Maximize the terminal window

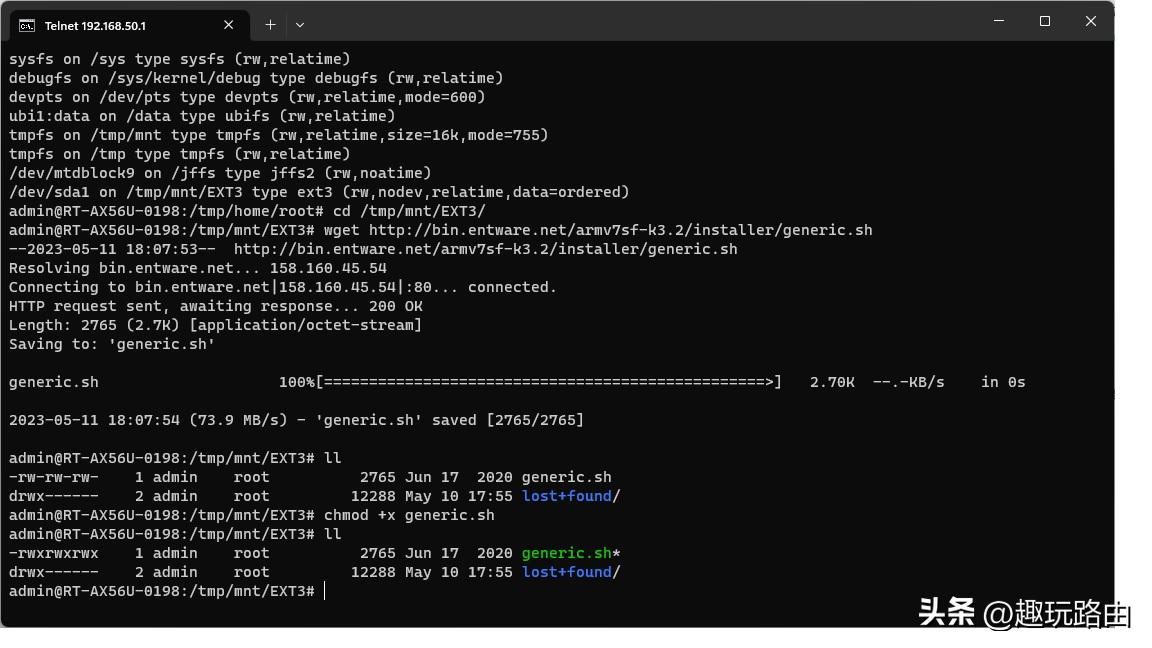pyautogui.click(x=1045, y=21)
